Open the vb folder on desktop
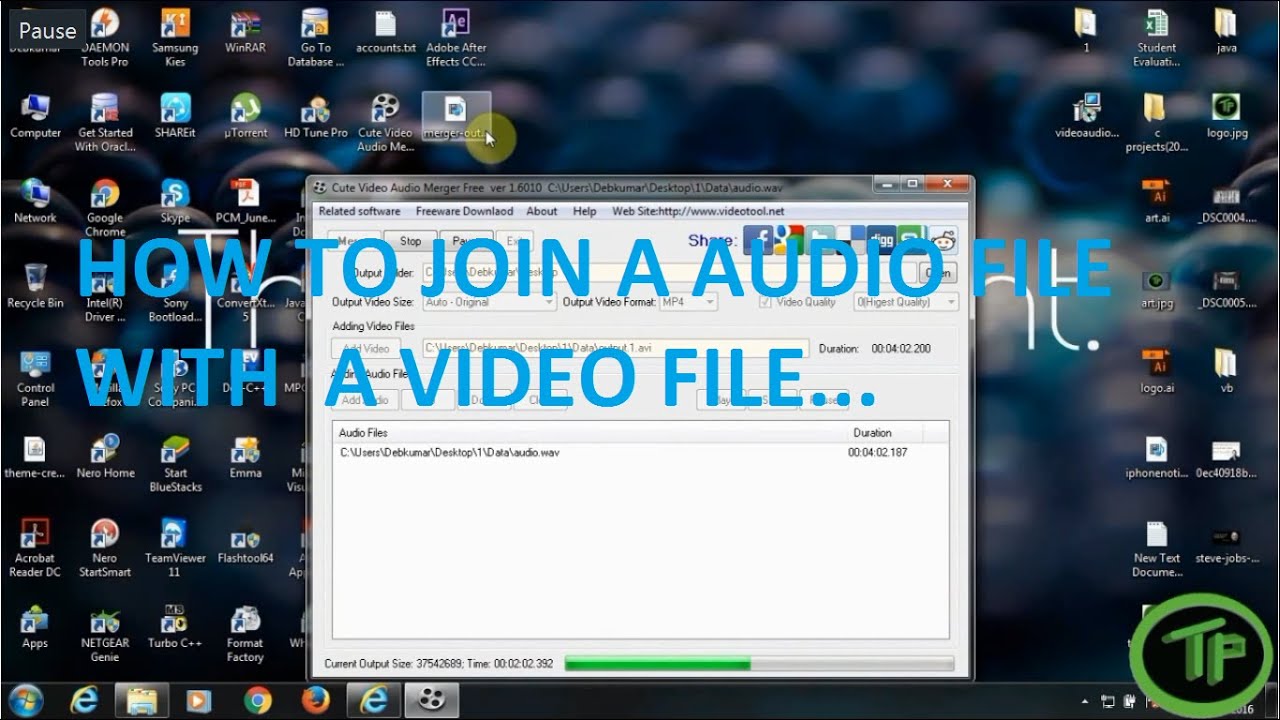 [1227, 372]
